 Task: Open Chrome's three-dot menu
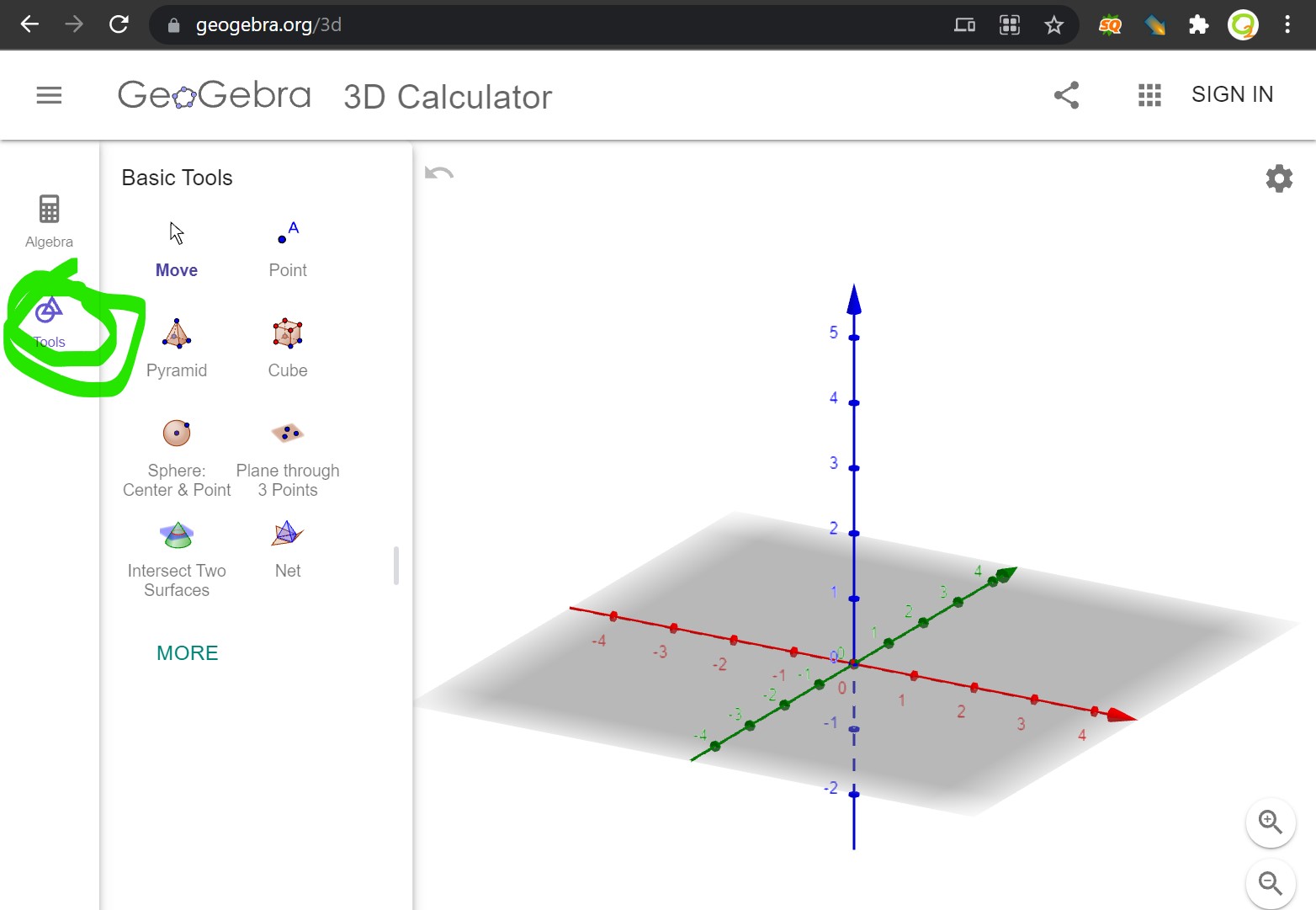coord(1287,24)
